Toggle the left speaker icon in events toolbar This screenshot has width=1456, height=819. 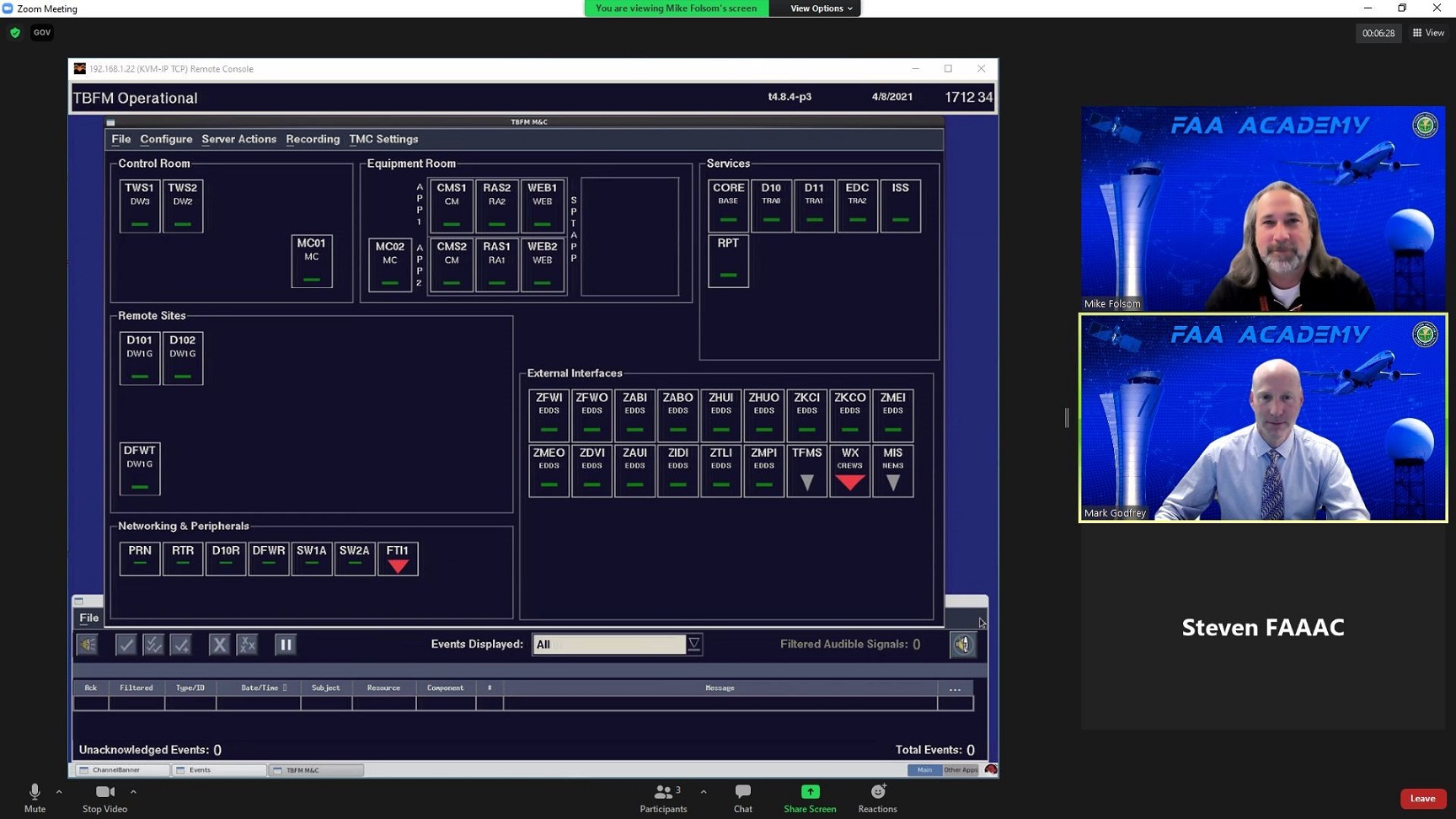pyautogui.click(x=88, y=645)
